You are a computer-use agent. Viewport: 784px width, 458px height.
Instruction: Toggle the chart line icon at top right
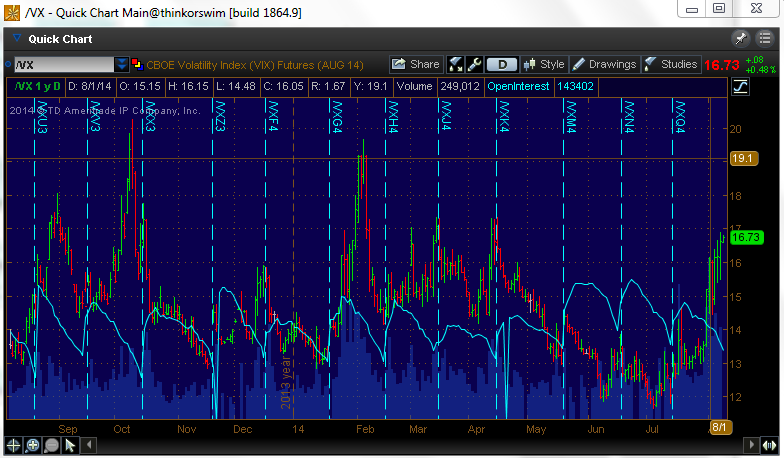(x=740, y=87)
